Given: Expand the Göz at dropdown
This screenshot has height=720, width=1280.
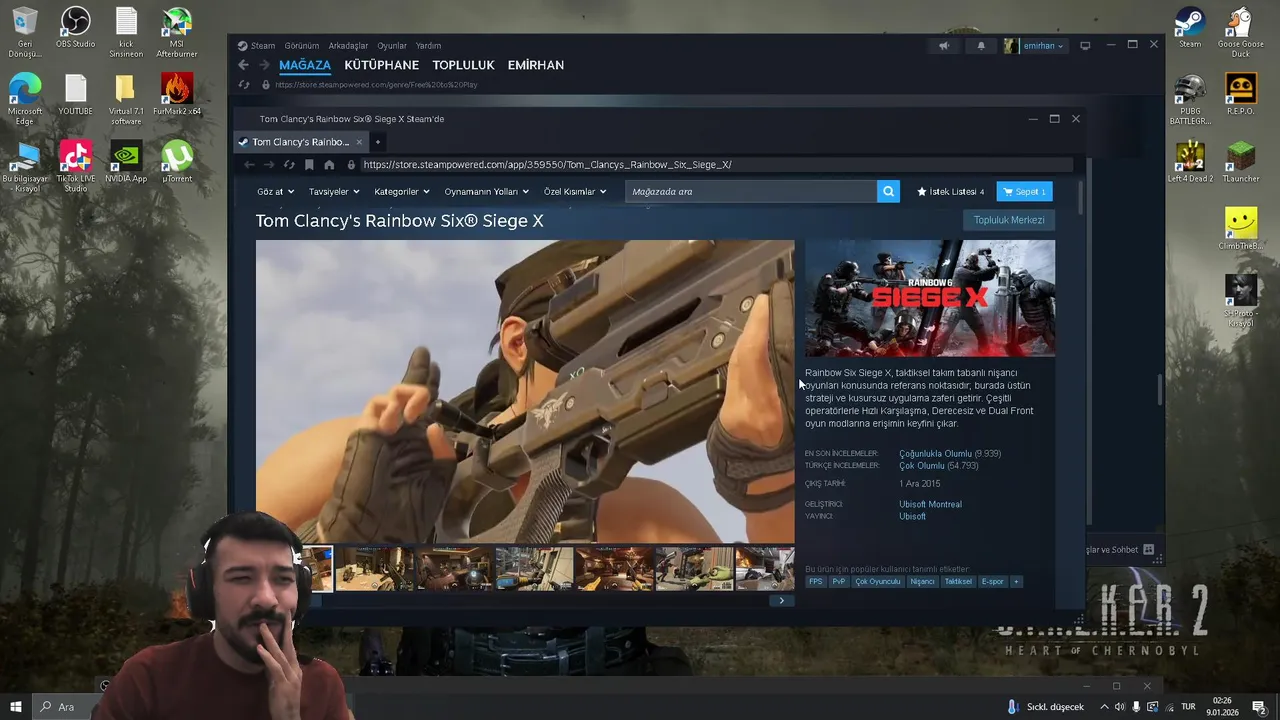Looking at the screenshot, I should click(x=276, y=191).
